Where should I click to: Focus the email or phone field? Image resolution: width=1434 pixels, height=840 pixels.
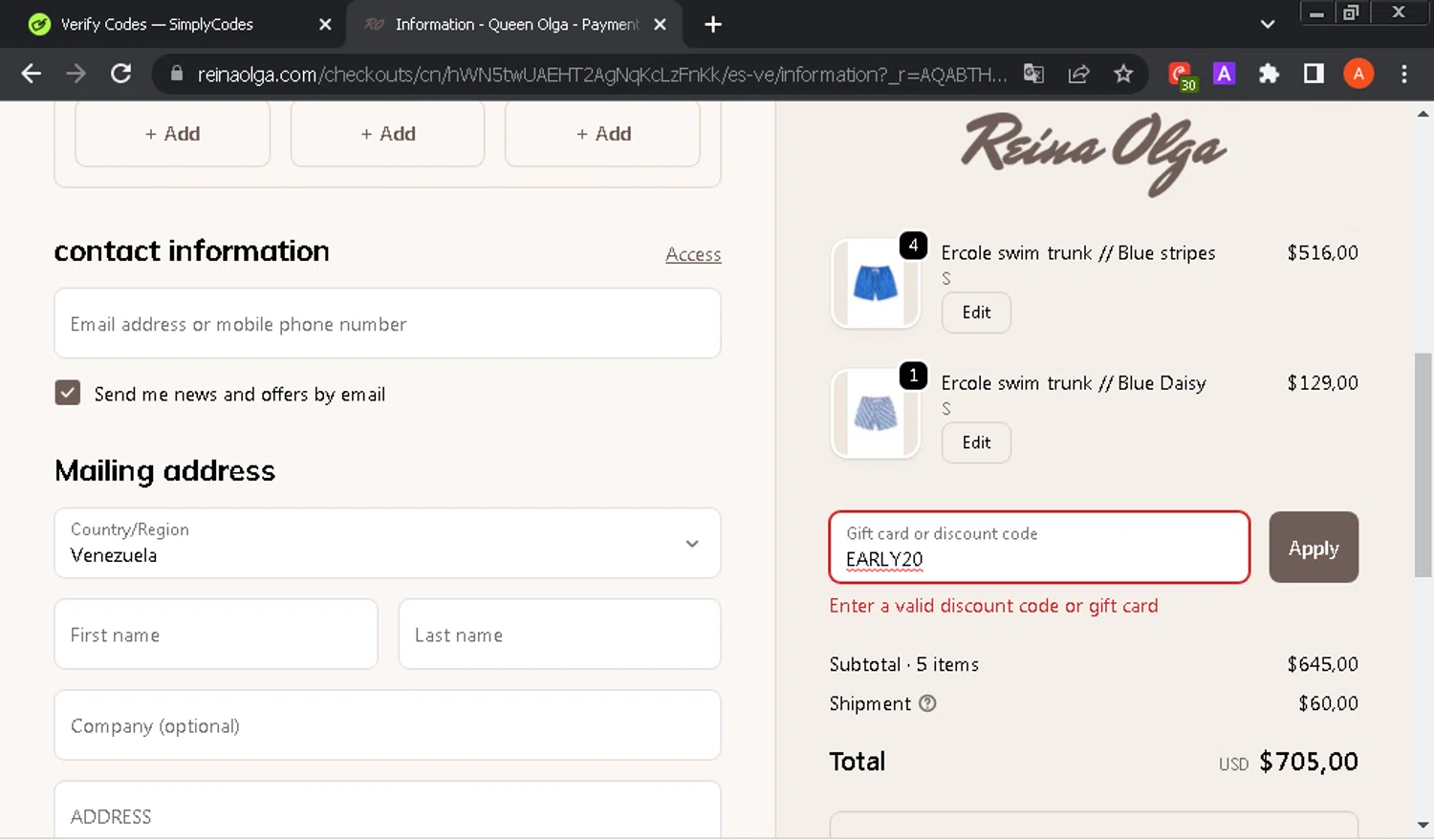pyautogui.click(x=387, y=324)
